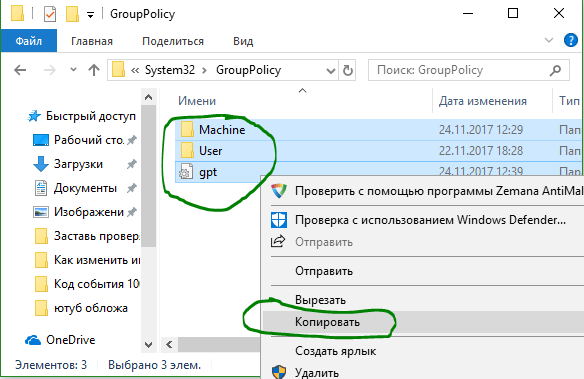Click the date 22.11.2017 18:28
584x379 pixels.
(481, 151)
